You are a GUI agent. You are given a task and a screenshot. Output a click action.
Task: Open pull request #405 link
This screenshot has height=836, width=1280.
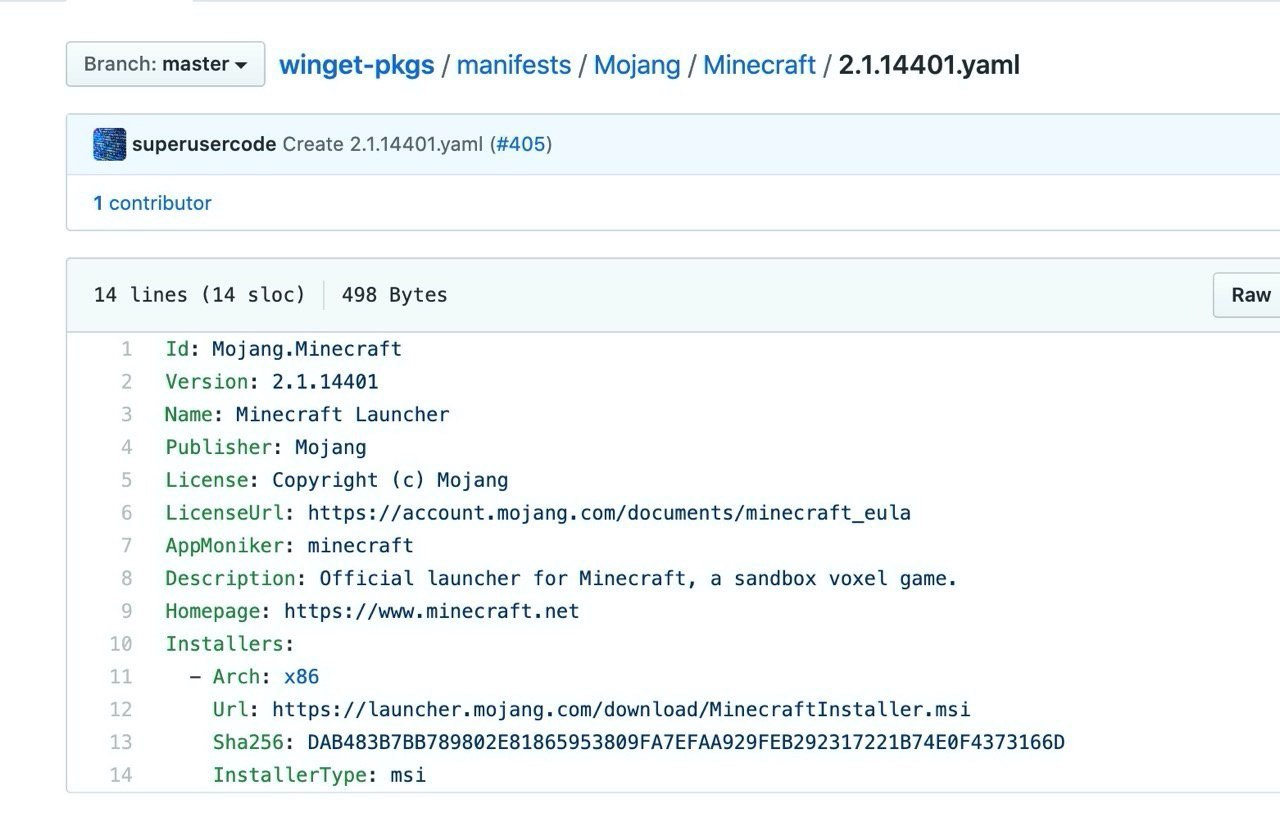521,144
